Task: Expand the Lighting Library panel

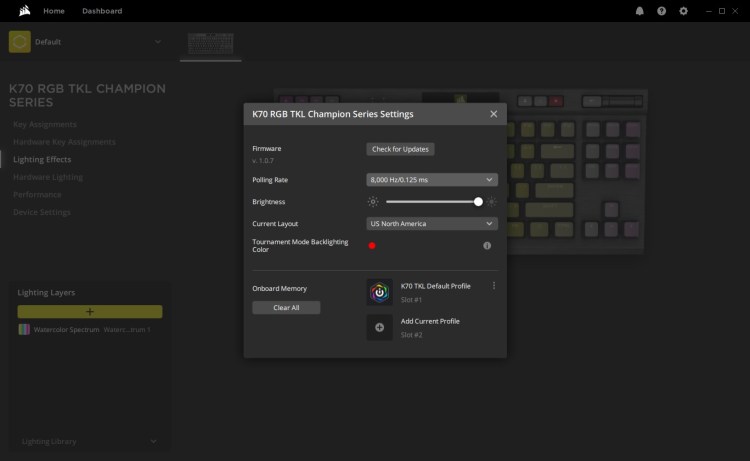Action: click(153, 441)
